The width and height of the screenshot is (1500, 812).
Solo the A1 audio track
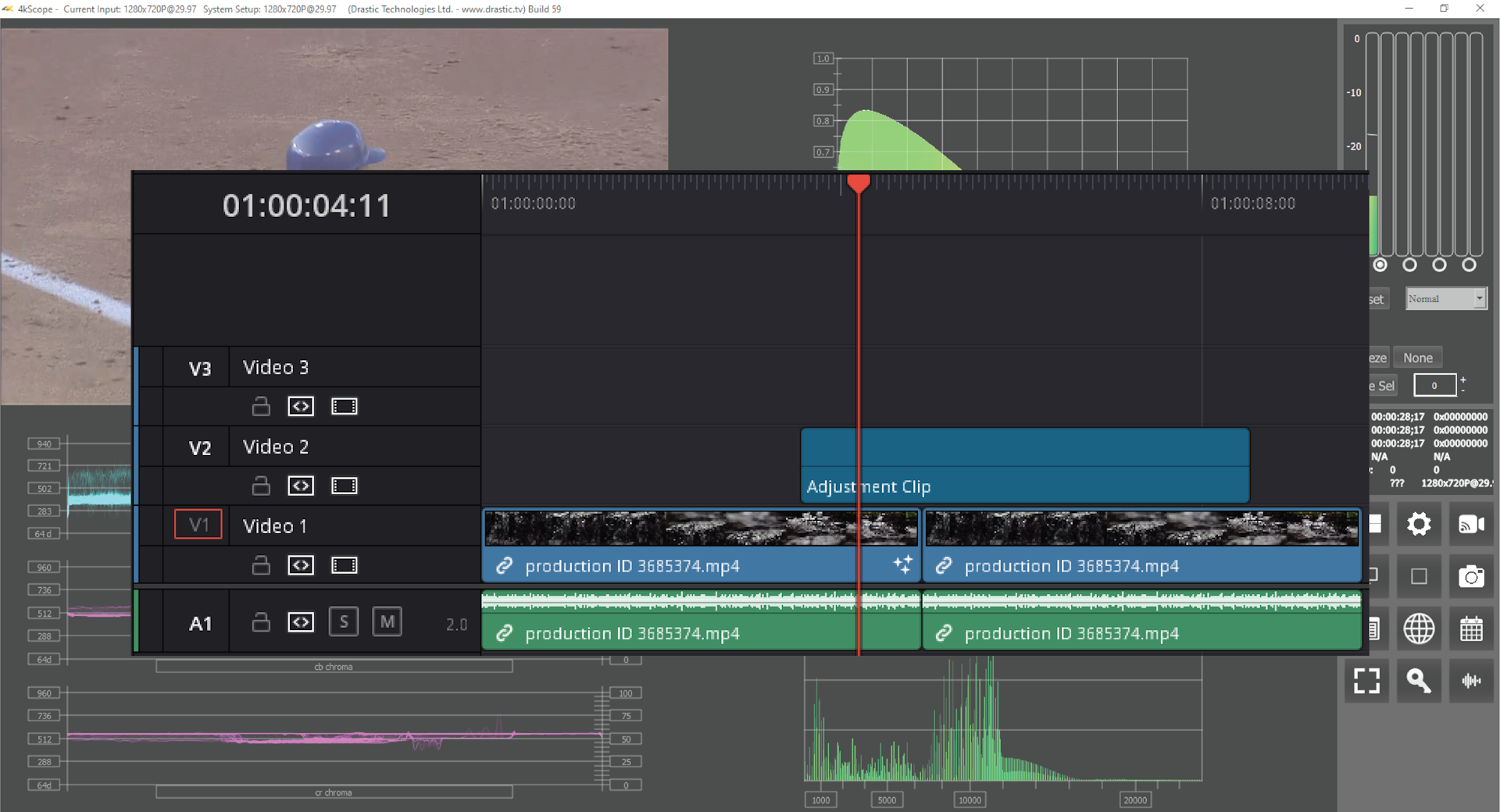click(344, 622)
